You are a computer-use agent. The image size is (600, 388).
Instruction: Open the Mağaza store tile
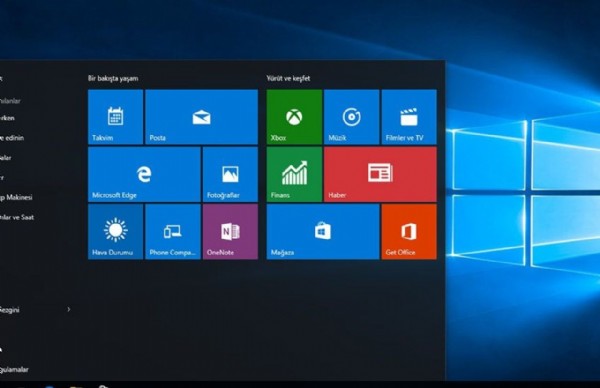click(323, 232)
